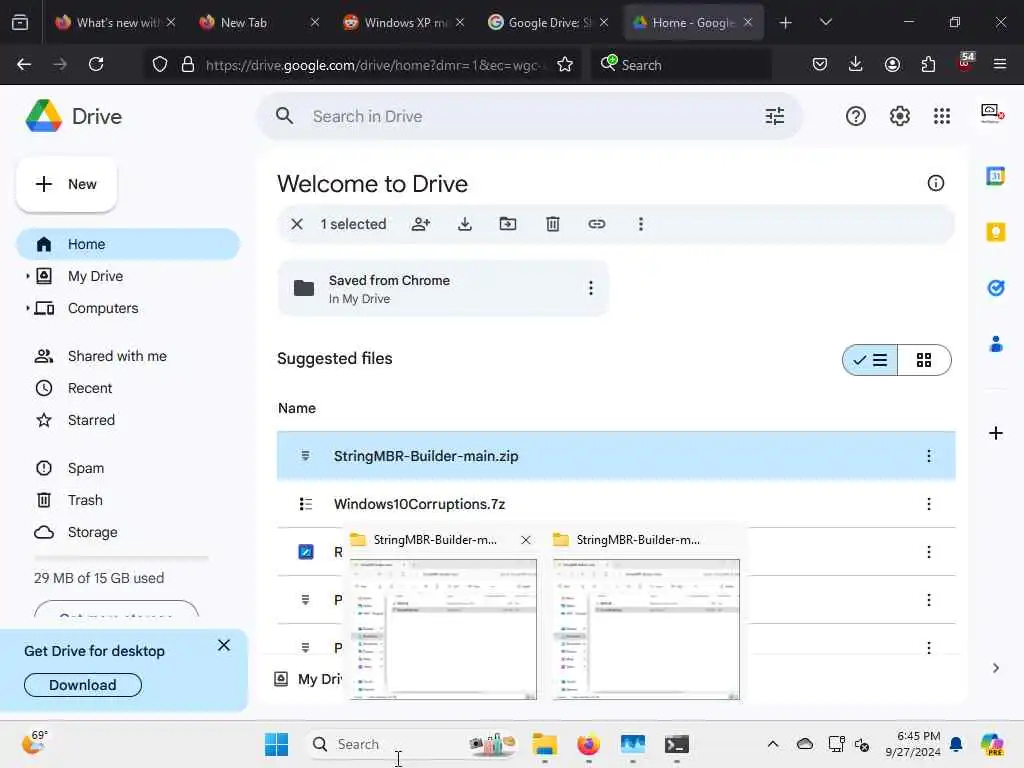Click the Share (add person) icon
Viewport: 1024px width, 768px height.
(x=421, y=224)
